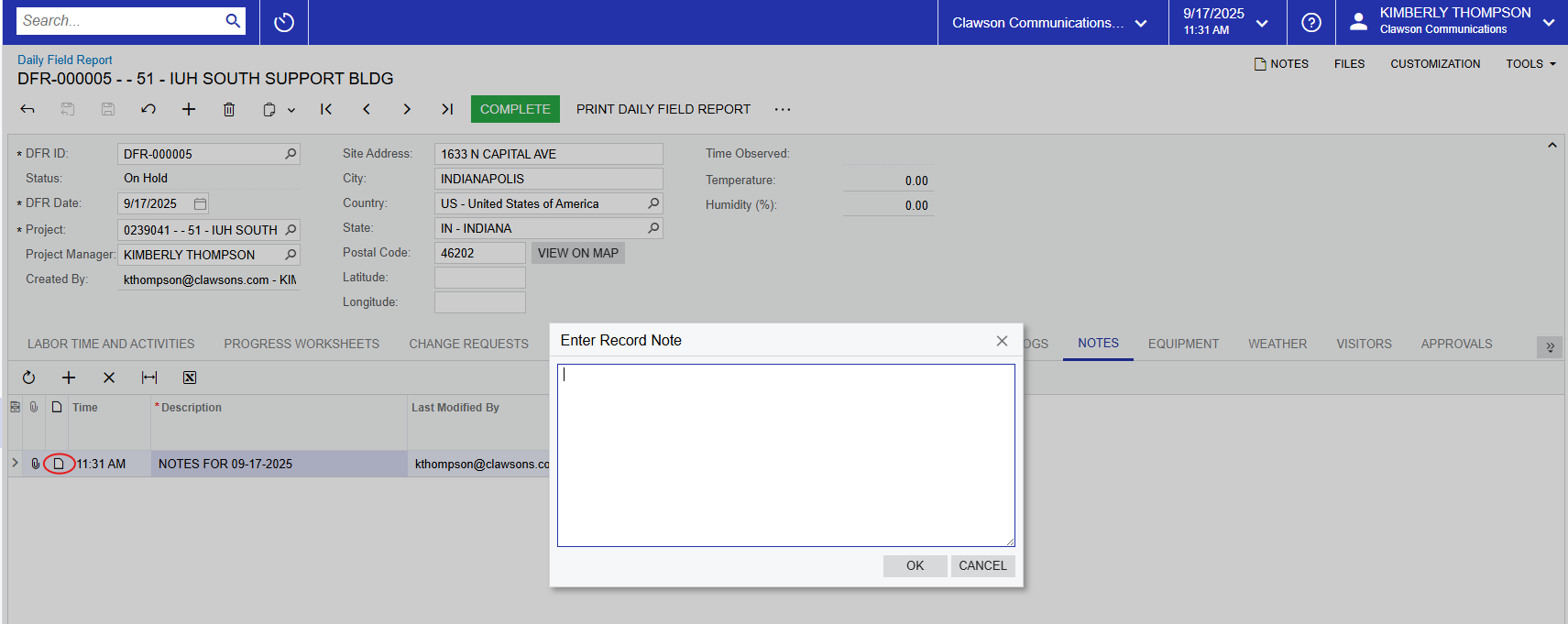The image size is (1568, 624).
Task: Switch to the Weather tab
Action: [x=1277, y=344]
